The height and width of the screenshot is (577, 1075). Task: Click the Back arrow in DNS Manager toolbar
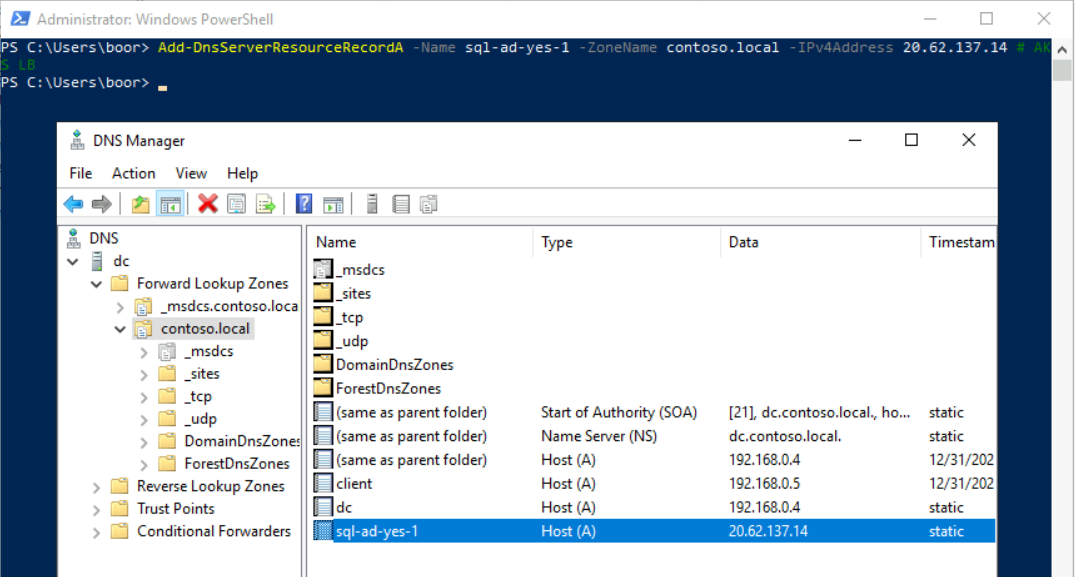tap(73, 204)
